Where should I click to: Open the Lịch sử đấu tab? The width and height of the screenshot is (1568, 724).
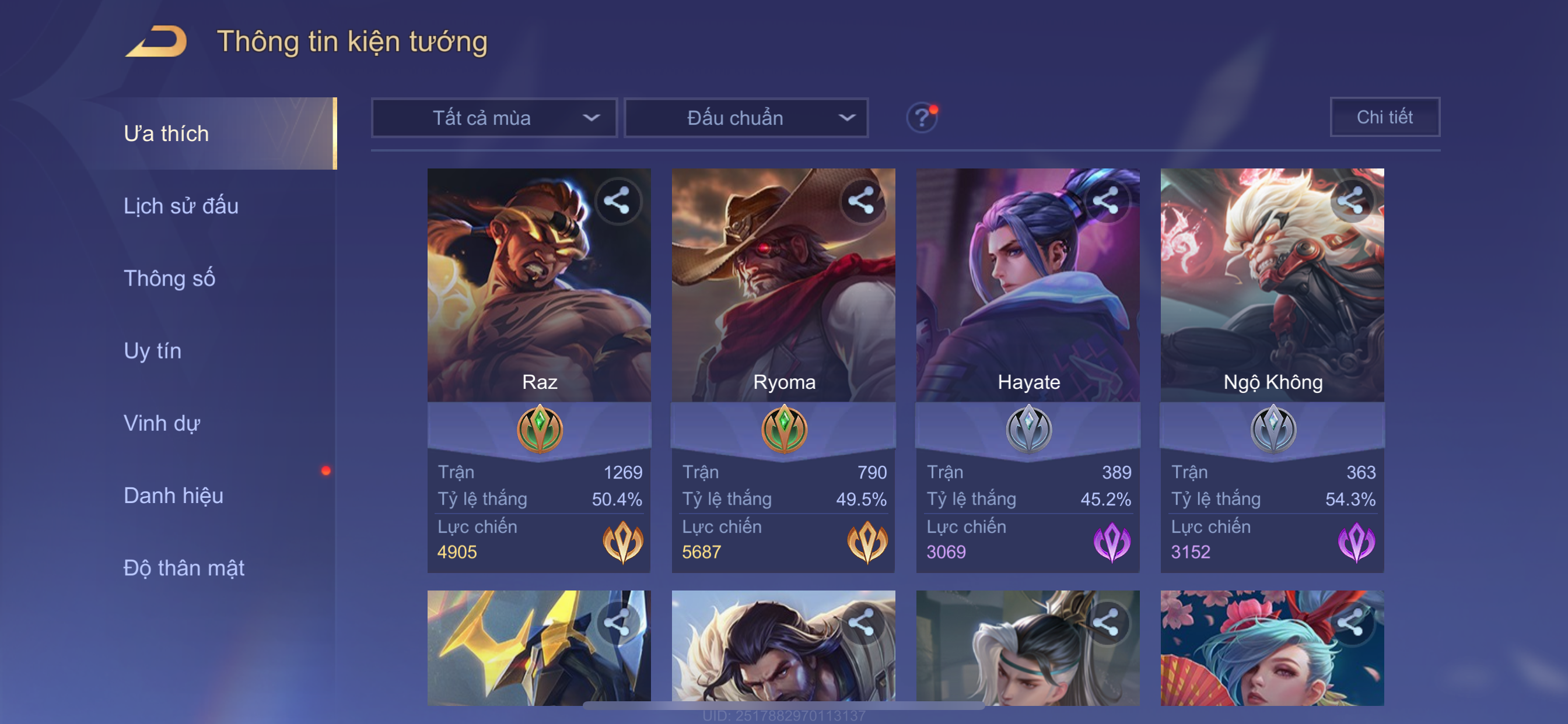pyautogui.click(x=181, y=206)
